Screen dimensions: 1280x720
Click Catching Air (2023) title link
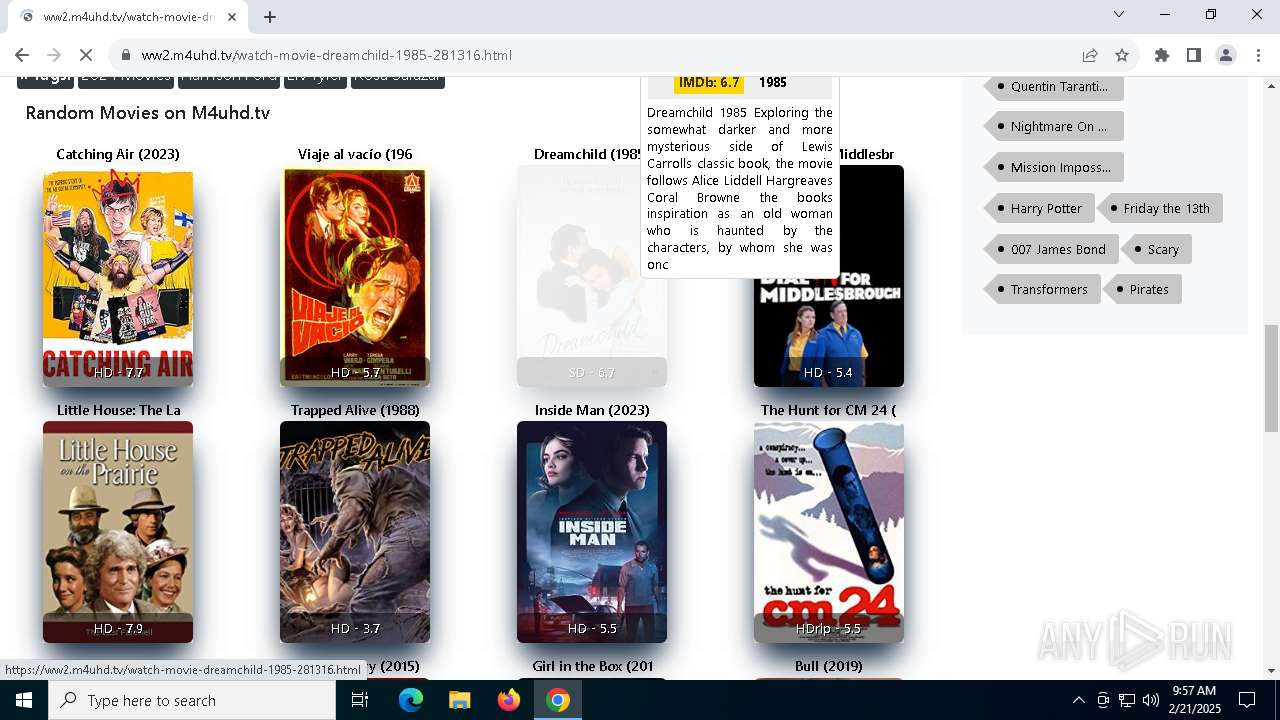(x=118, y=154)
